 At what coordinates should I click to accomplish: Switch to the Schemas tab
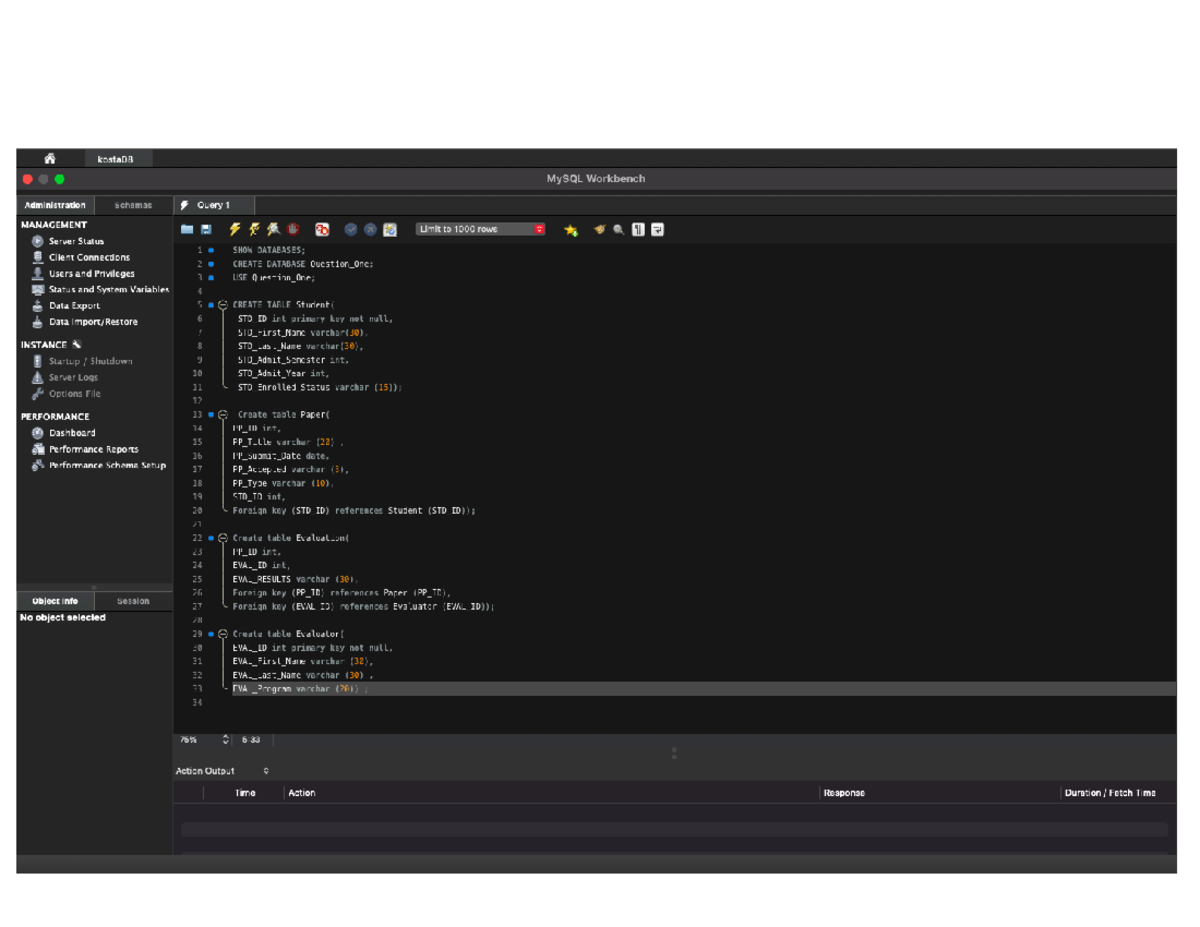(x=133, y=205)
